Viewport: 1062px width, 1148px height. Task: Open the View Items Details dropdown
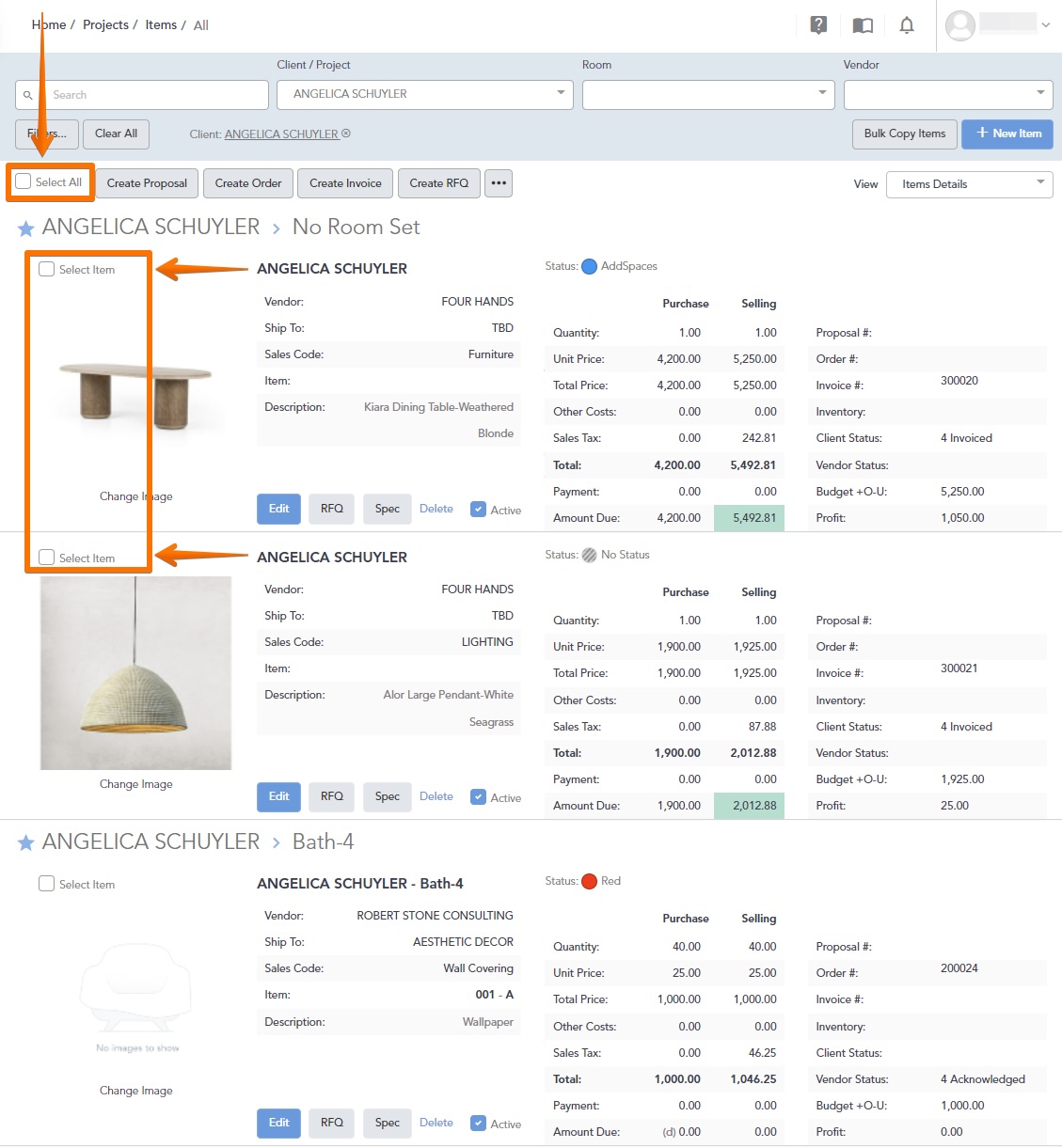point(970,184)
